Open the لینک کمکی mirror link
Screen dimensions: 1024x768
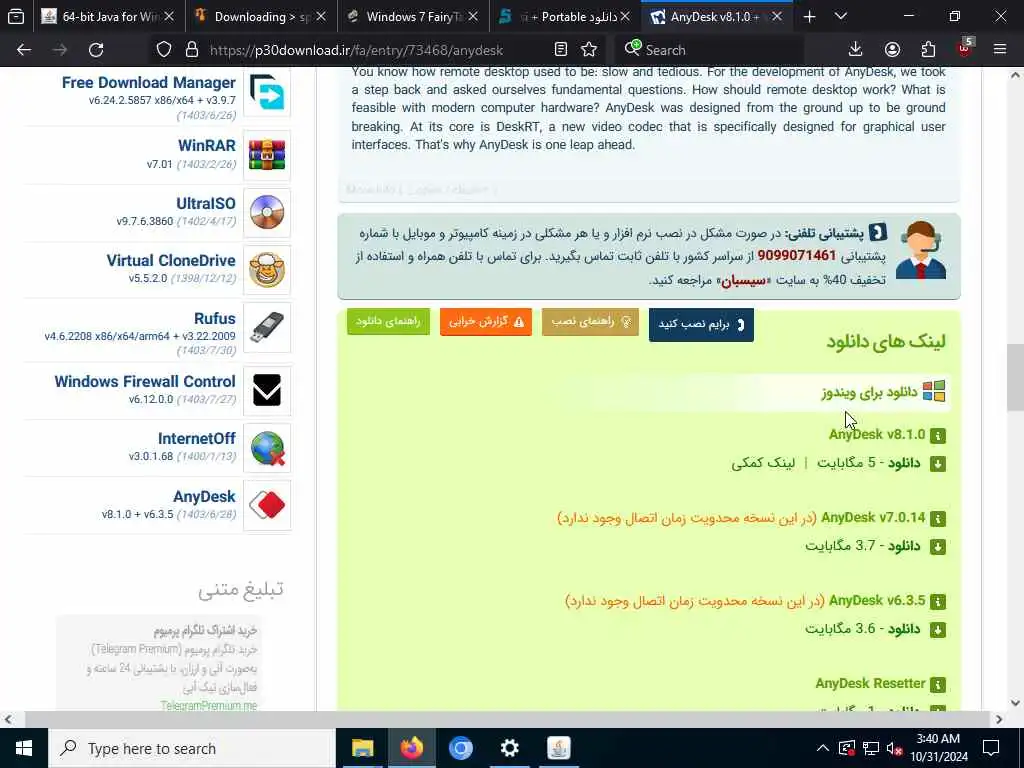pos(763,463)
